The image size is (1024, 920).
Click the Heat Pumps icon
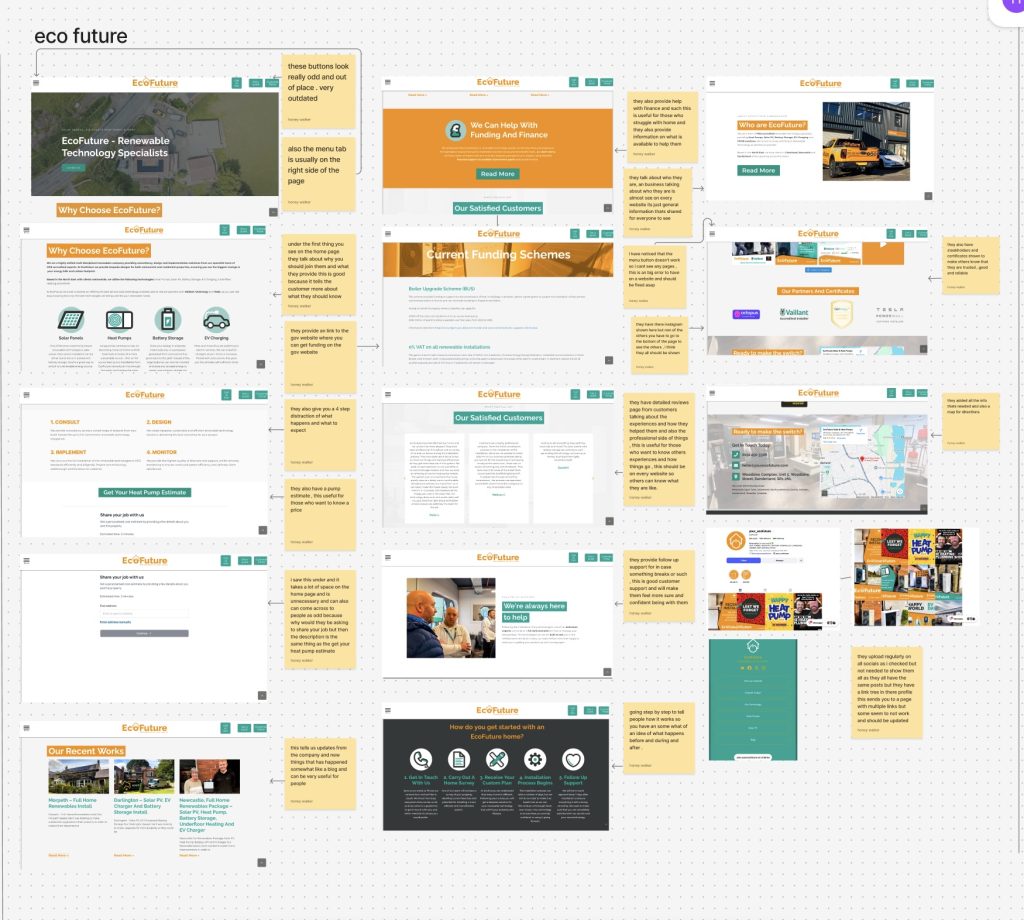pyautogui.click(x=119, y=319)
